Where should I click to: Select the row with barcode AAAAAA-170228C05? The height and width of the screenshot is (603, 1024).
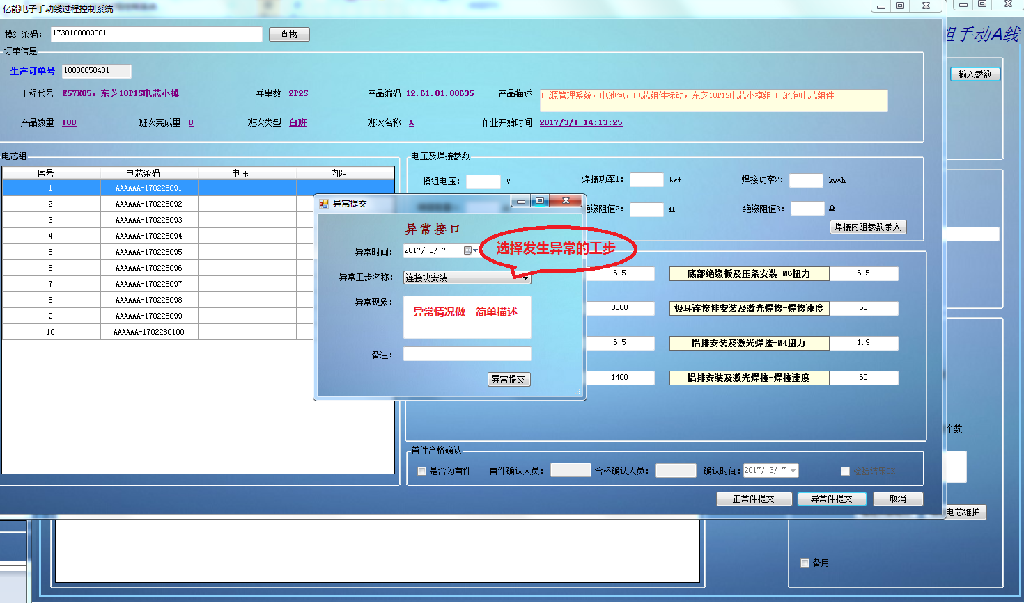tap(148, 252)
